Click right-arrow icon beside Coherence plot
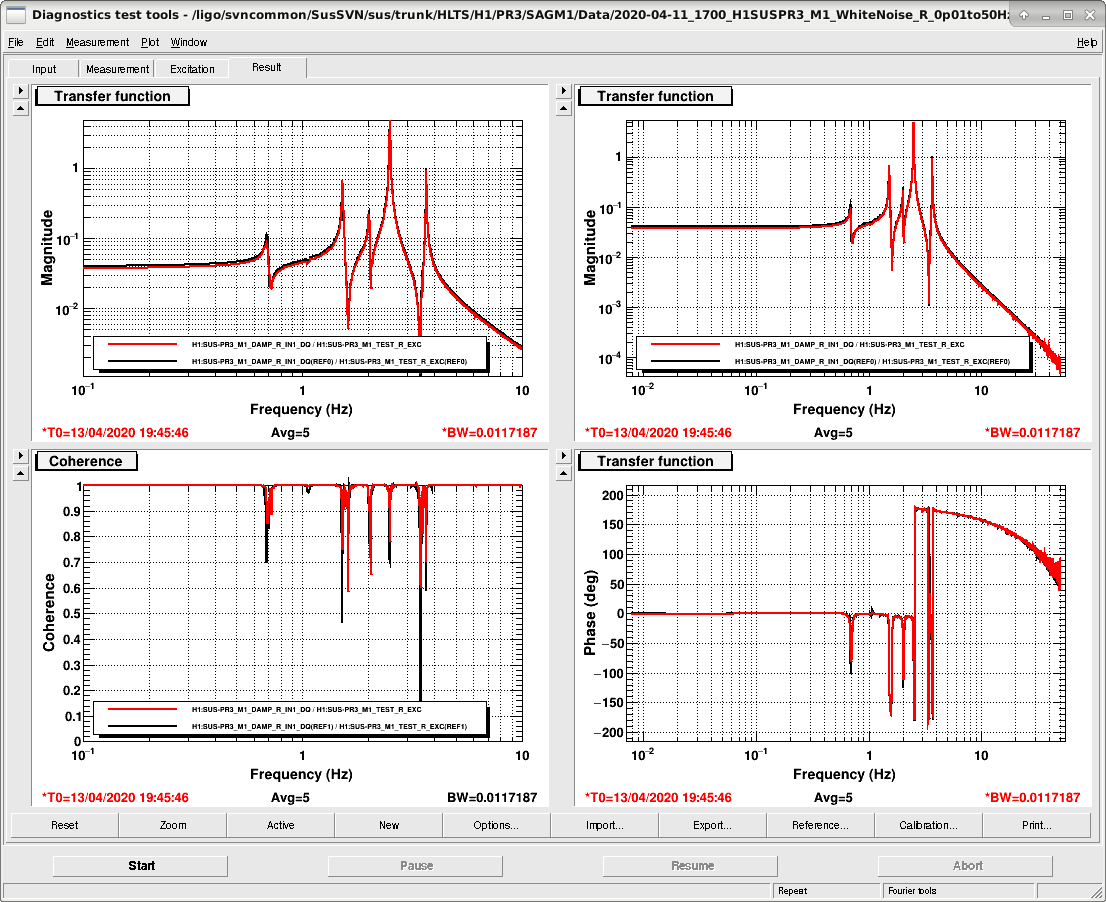Viewport: 1106px width, 902px height. [x=20, y=456]
